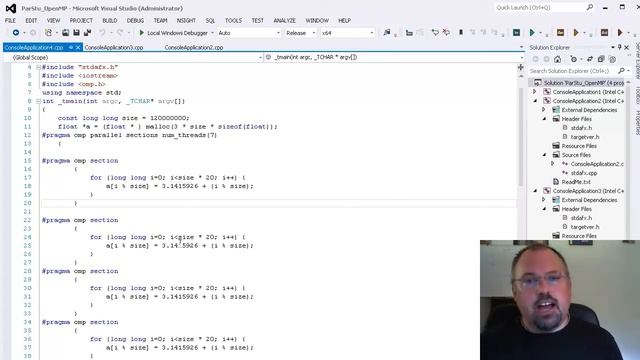Click the Find in Files toolbar icon

387,33
